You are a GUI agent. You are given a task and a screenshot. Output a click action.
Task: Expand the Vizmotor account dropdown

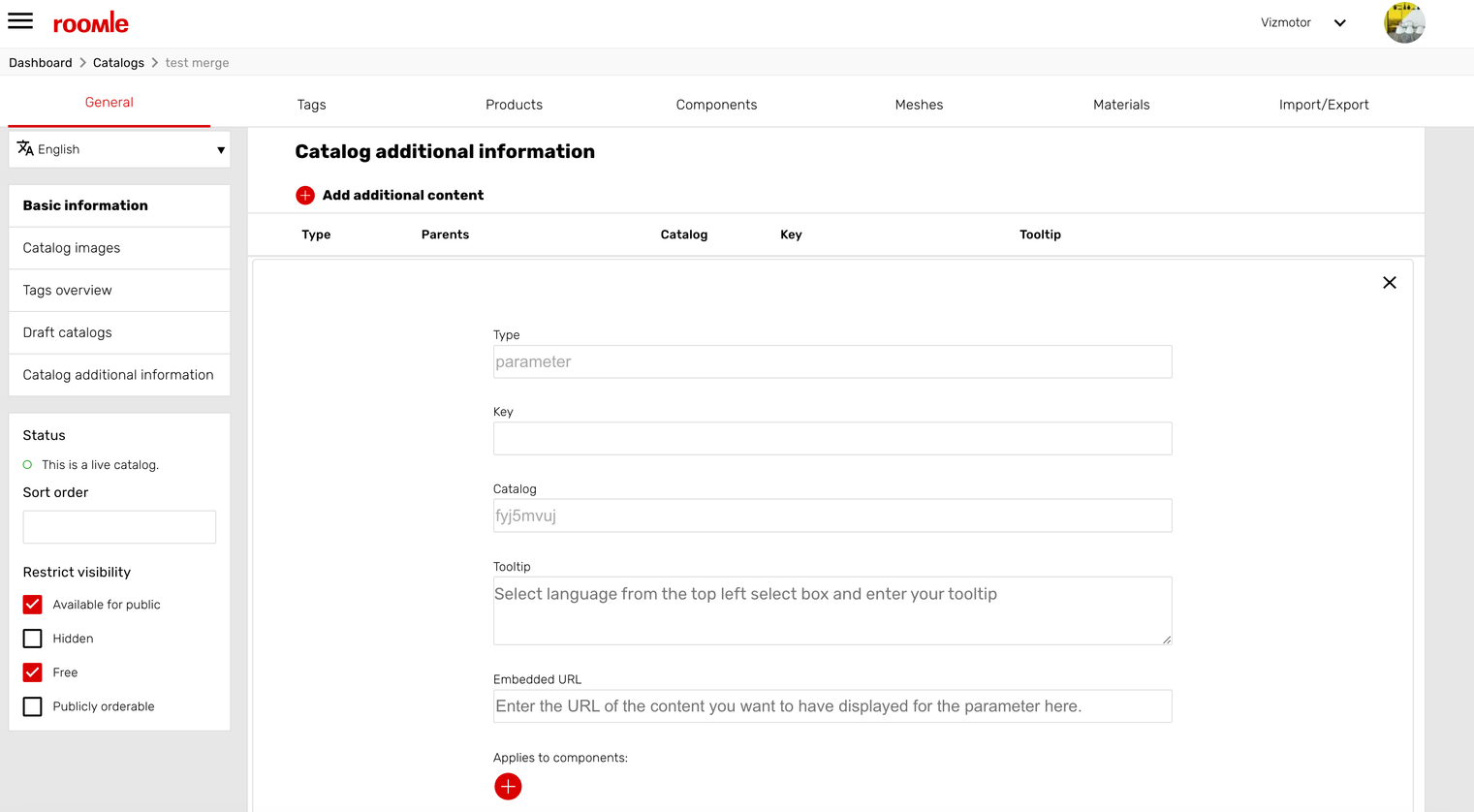click(1339, 23)
